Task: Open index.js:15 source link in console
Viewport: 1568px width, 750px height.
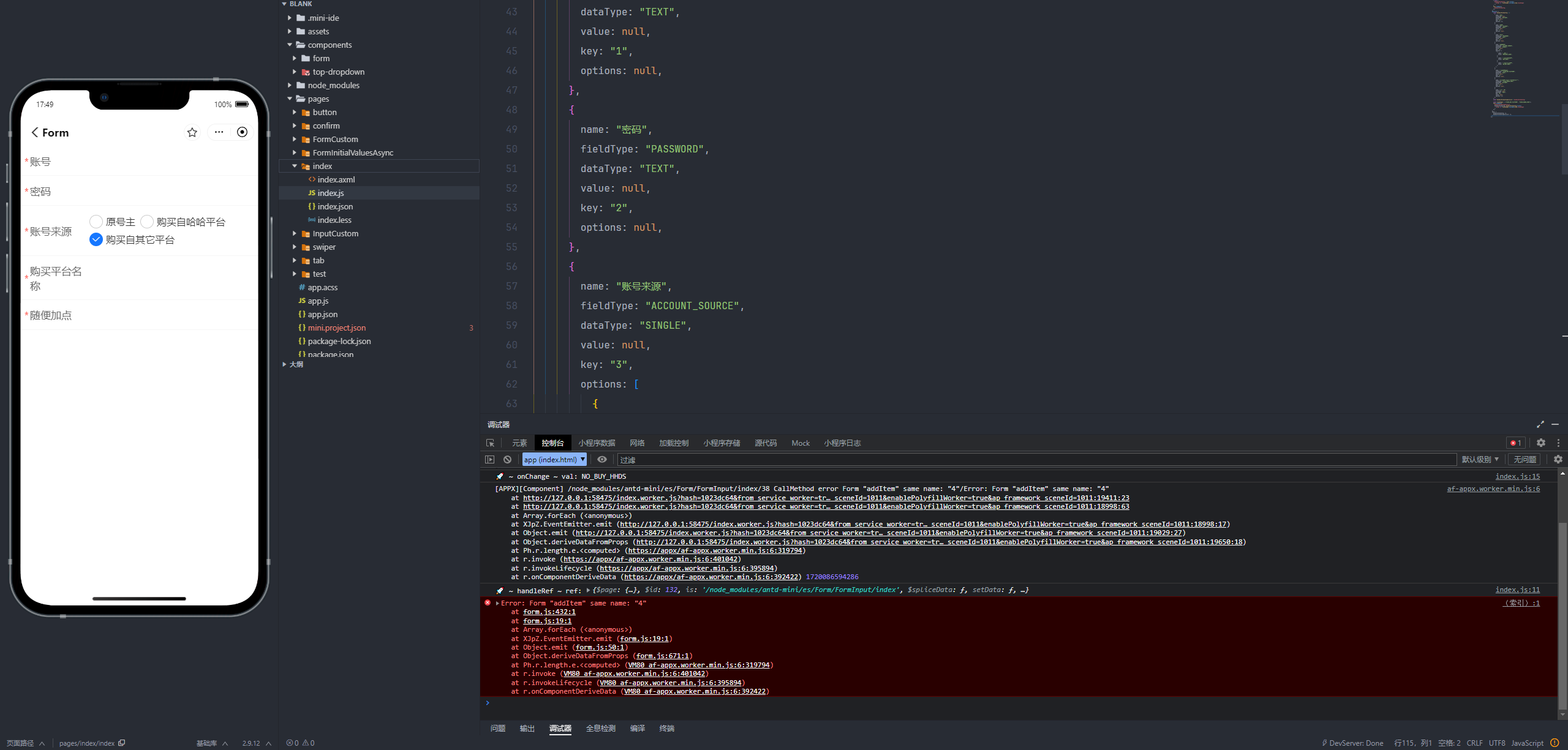Action: [x=1517, y=476]
